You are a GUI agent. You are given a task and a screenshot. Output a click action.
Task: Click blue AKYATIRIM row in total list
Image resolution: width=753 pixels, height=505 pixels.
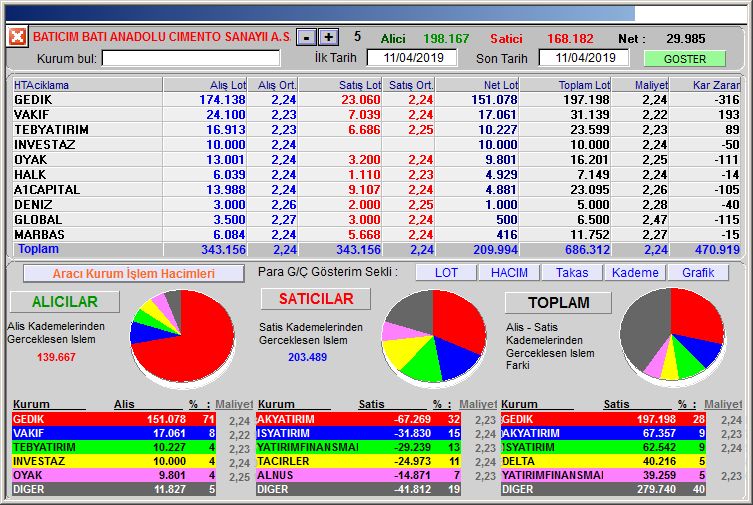pyautogui.click(x=603, y=433)
